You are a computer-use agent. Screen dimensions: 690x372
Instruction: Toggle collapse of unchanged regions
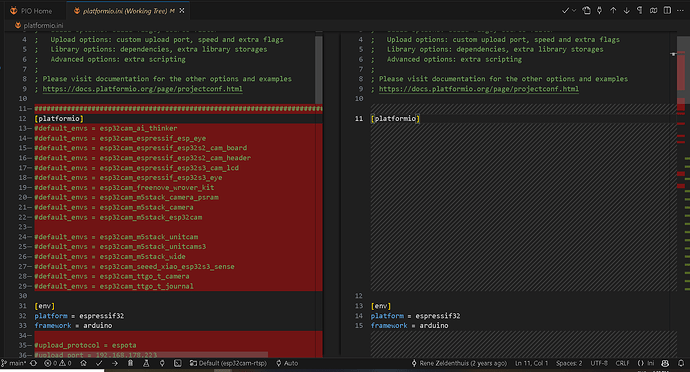(653, 11)
